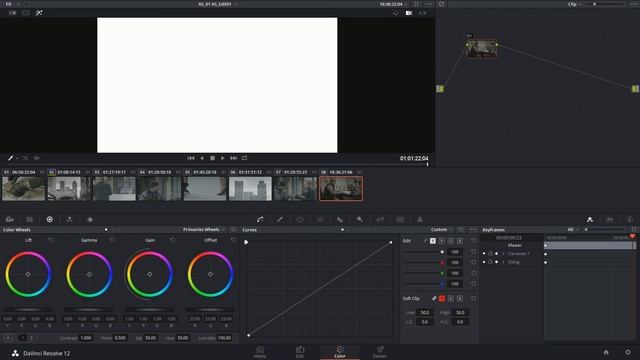Jump to first frame
Viewport: 640px width, 360px height.
191,158
